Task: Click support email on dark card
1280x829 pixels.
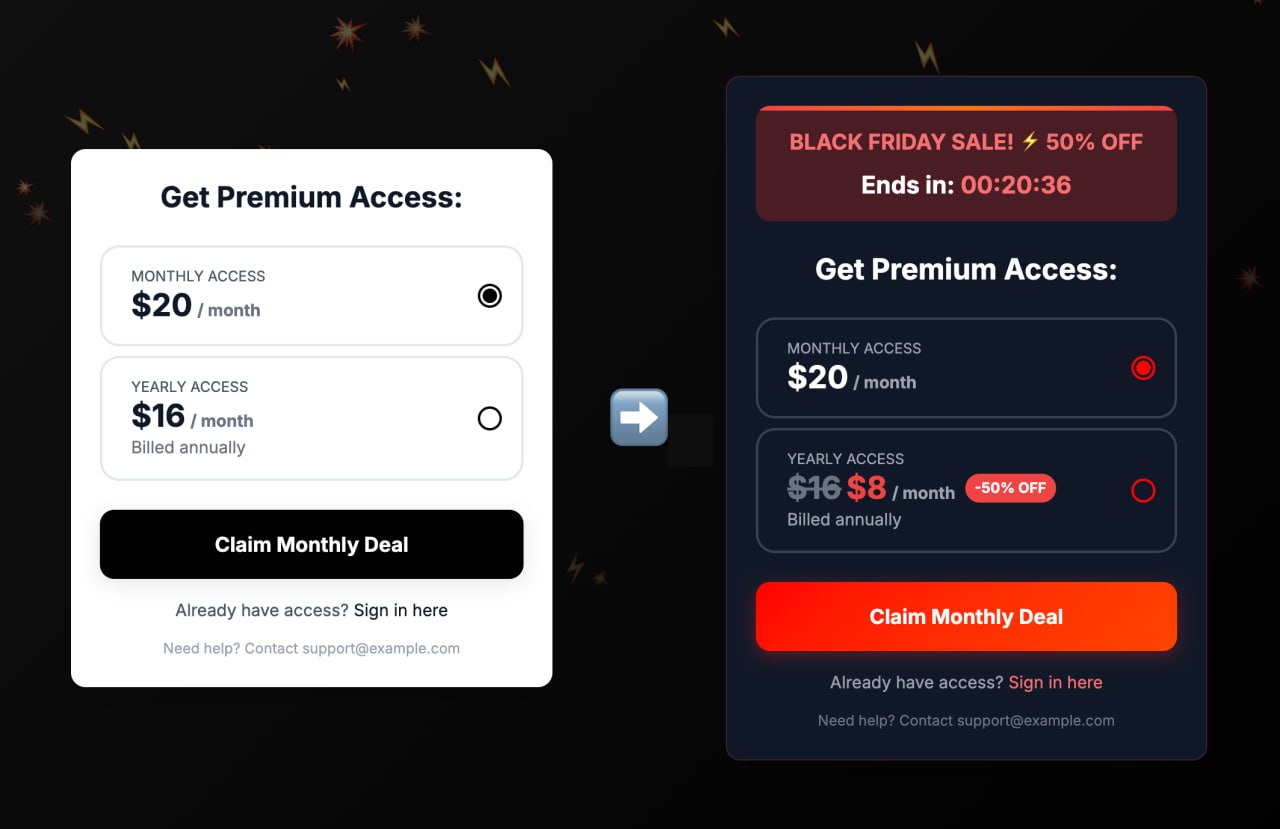Action: click(x=1035, y=720)
